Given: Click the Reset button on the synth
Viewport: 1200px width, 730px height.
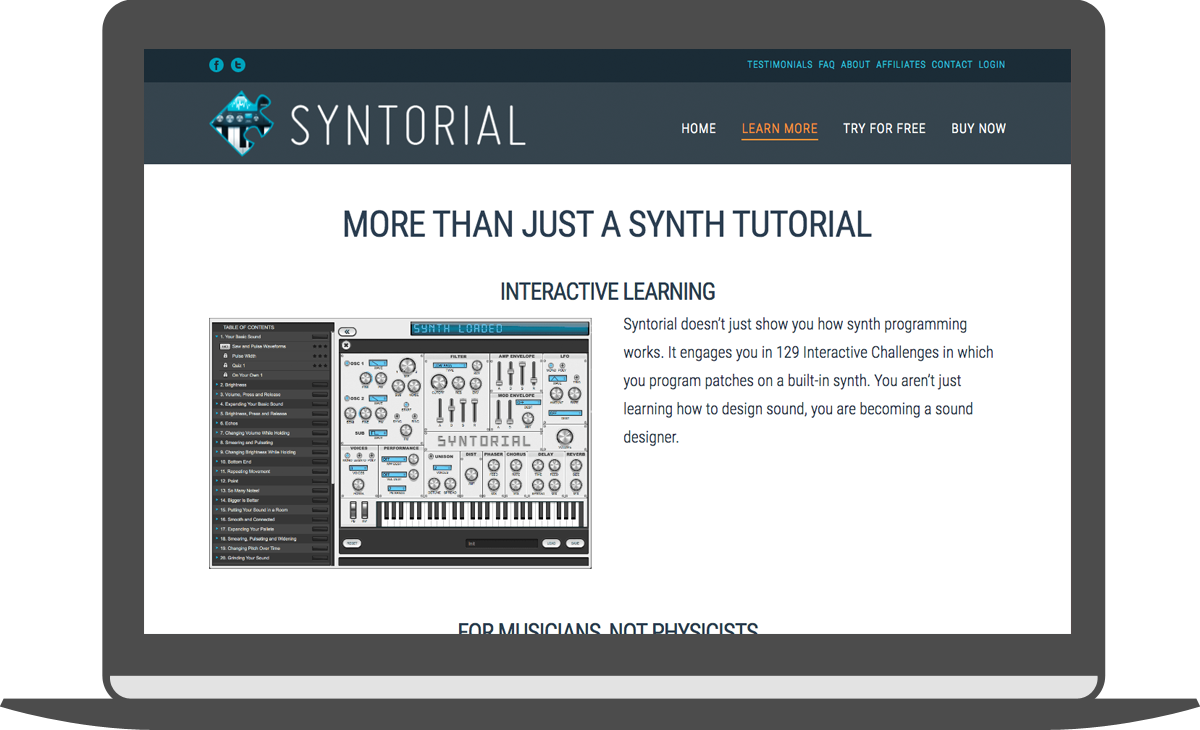Looking at the screenshot, I should pos(353,542).
